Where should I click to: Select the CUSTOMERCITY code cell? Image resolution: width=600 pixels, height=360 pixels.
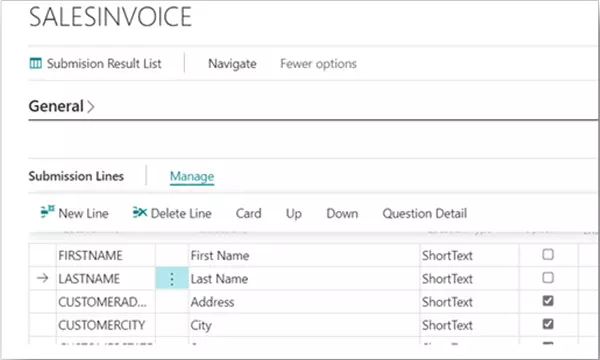coord(106,325)
